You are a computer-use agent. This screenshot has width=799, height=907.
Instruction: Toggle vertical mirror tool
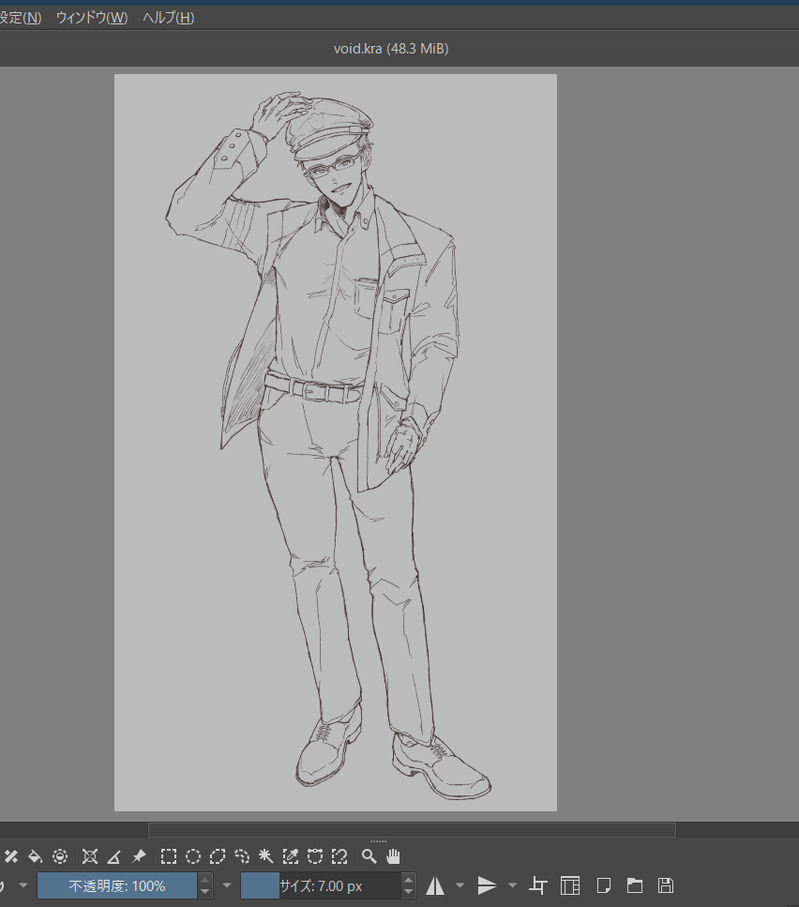pyautogui.click(x=487, y=886)
